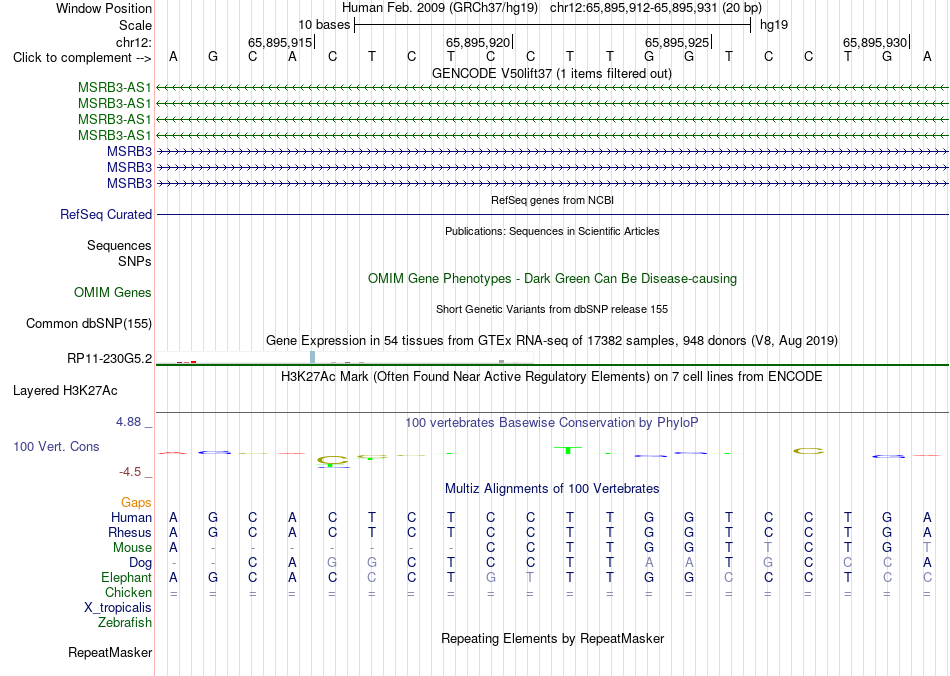
Task: Click the topmost MSRB3-AS1 transcript label
Action: click(x=115, y=88)
